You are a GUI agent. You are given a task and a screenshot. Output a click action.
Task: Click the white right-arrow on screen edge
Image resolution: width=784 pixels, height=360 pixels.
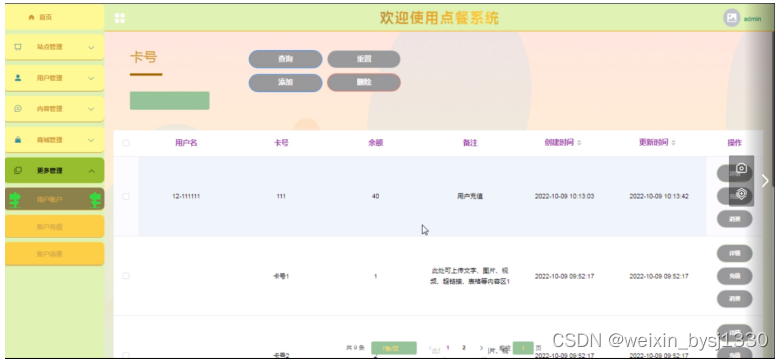click(x=765, y=180)
